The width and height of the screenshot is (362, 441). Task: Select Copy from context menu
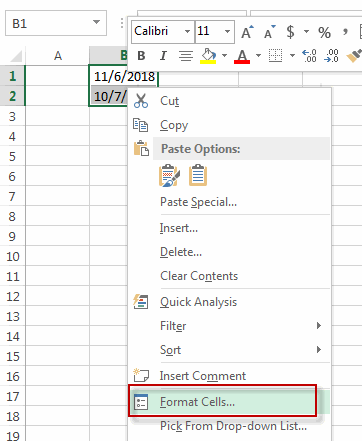pos(229,125)
